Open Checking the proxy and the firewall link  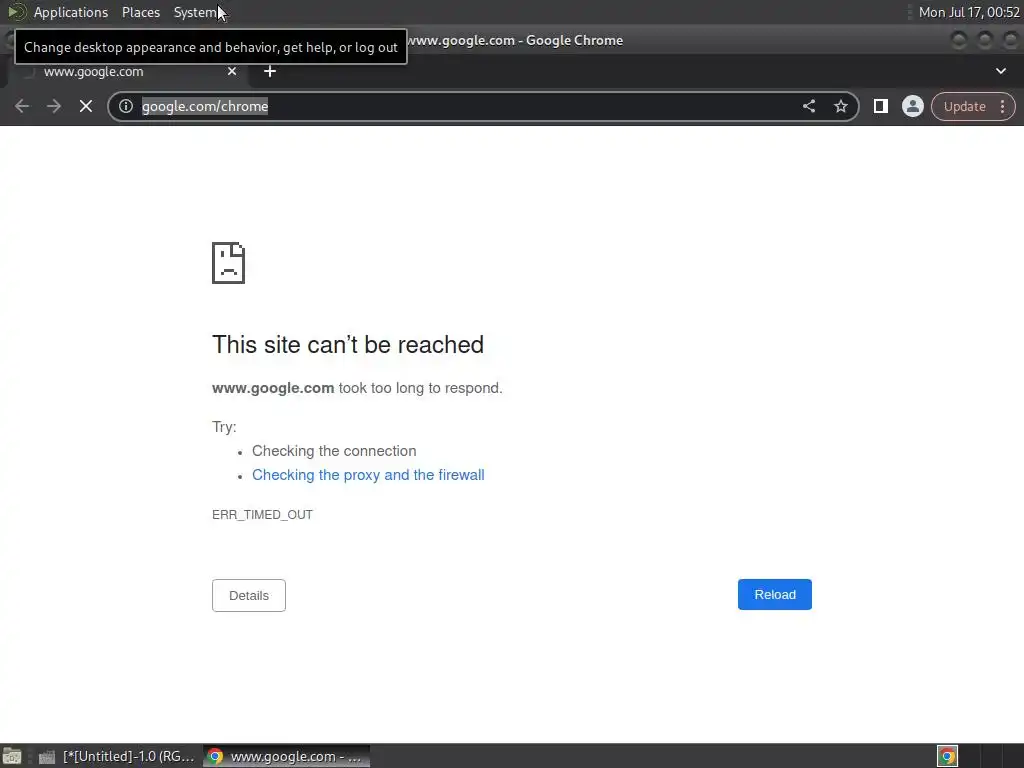click(x=368, y=475)
